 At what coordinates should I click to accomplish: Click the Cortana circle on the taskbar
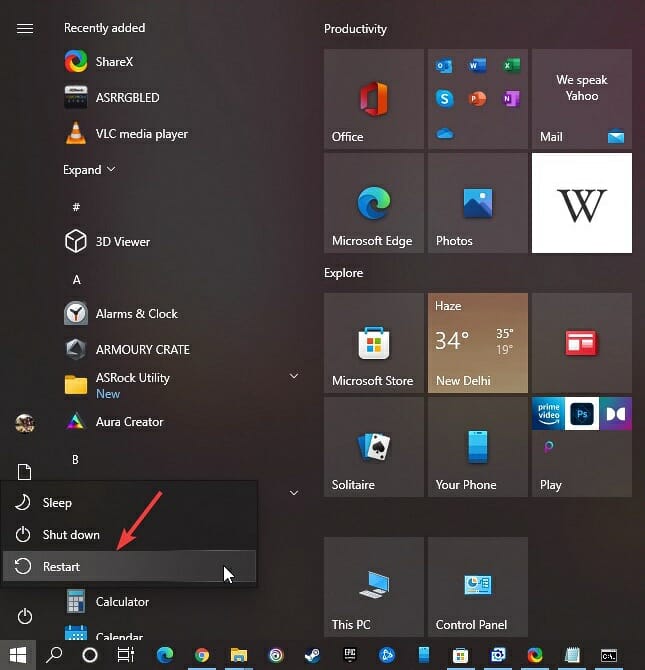tap(90, 655)
